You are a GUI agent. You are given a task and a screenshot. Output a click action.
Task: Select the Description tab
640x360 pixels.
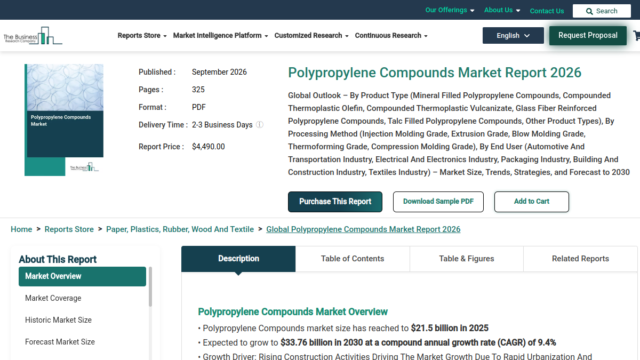(238, 259)
